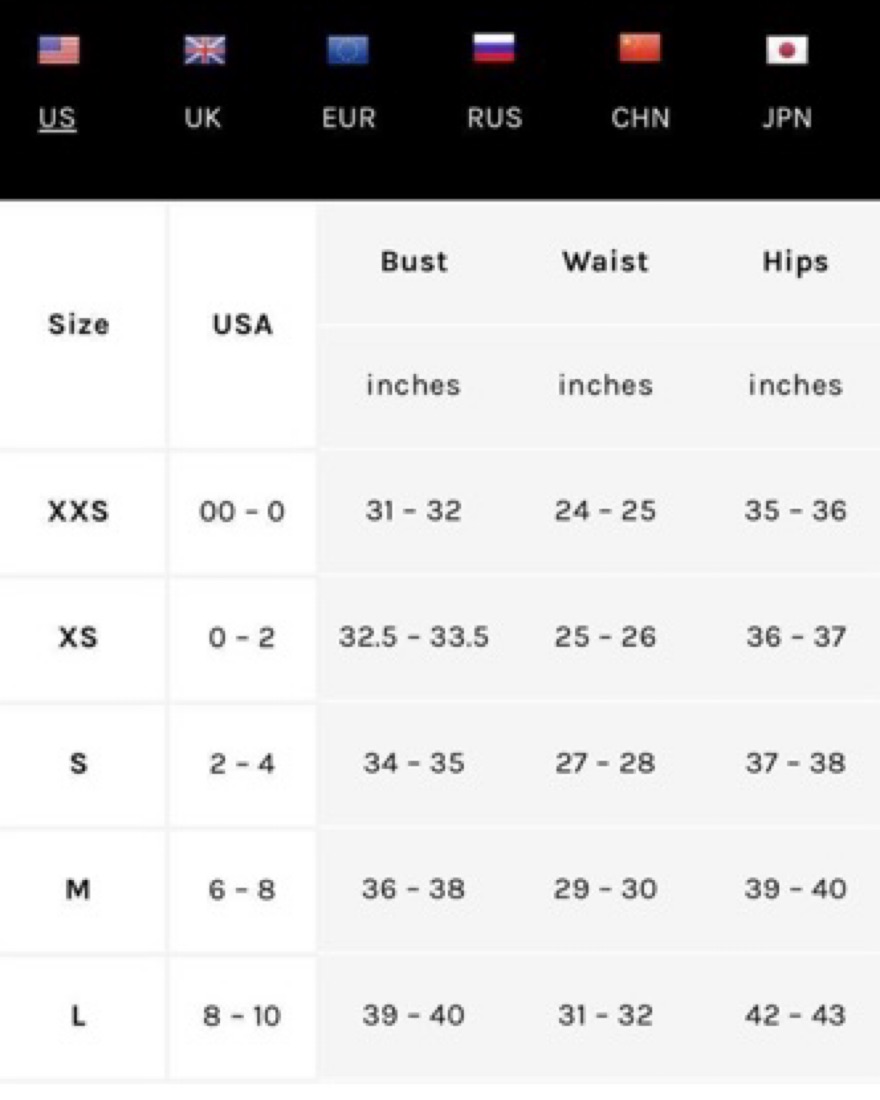Click the Waist column header
Viewport: 880px width, 1100px height.
point(606,262)
